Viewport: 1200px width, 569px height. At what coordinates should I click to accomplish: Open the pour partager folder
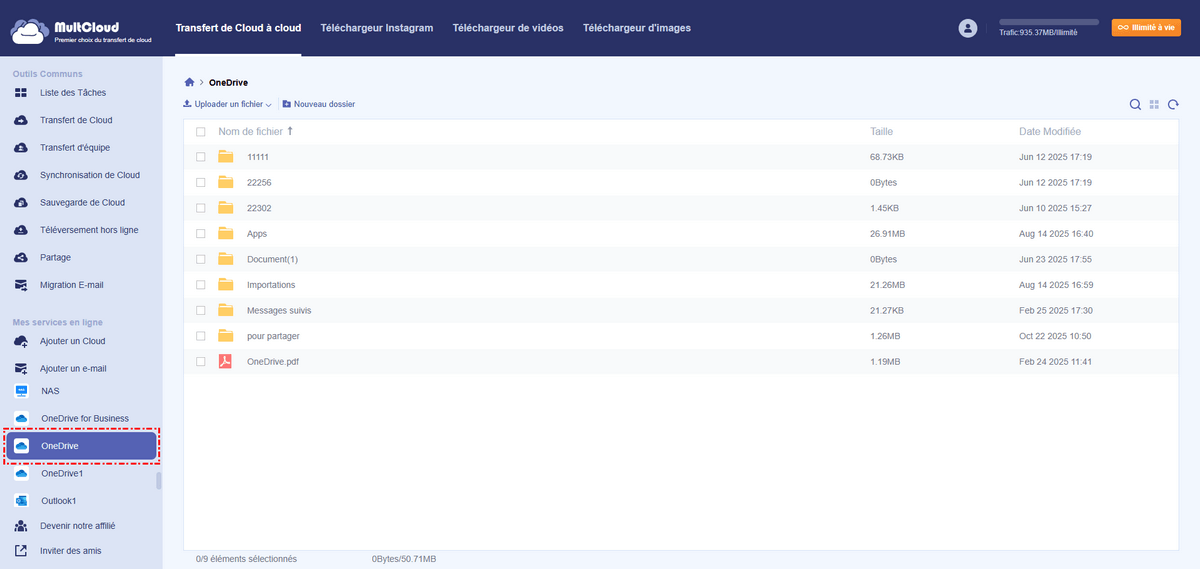coord(273,336)
